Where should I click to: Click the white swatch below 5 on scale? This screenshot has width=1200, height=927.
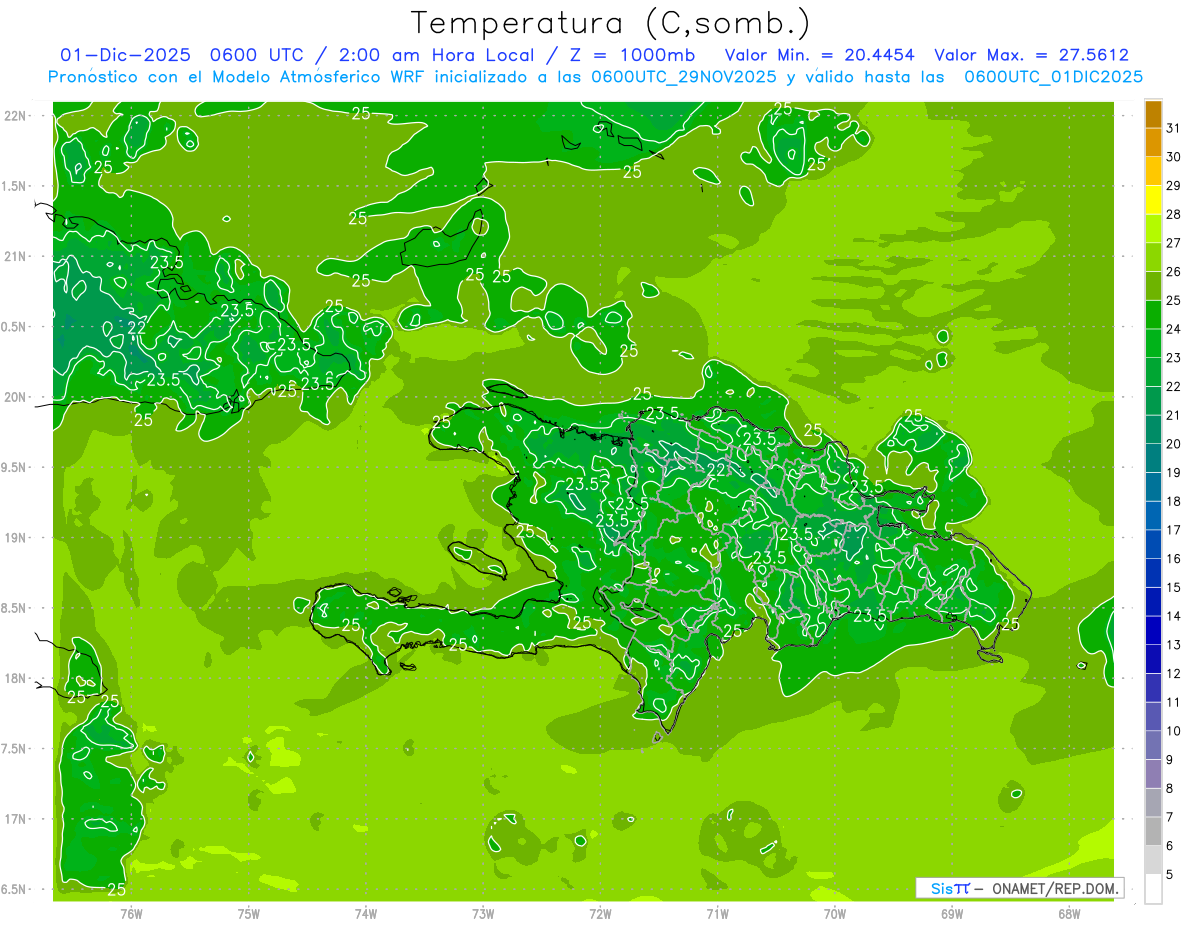(x=1153, y=889)
